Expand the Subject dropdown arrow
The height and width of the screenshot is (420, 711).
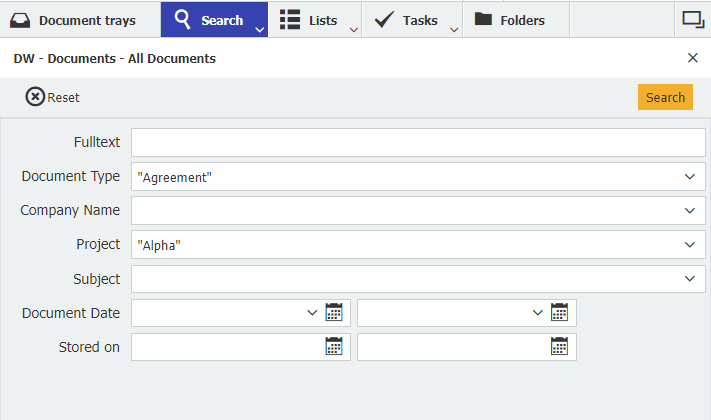pos(689,279)
